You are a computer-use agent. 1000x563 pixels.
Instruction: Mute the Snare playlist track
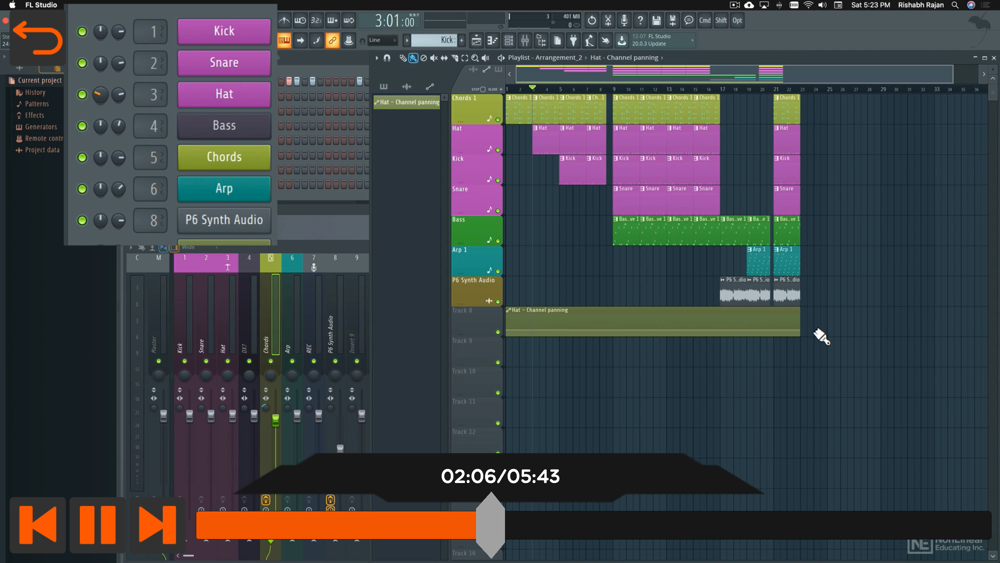[498, 210]
